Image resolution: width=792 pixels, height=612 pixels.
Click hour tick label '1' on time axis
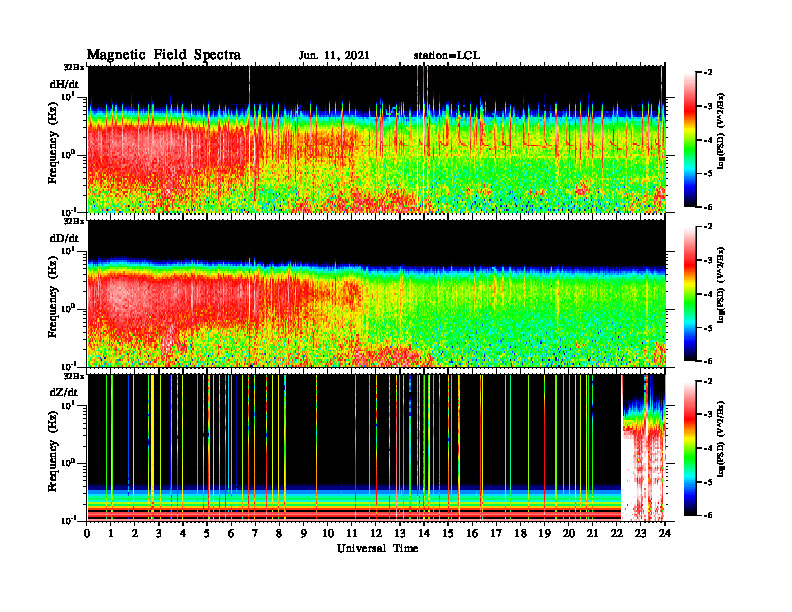point(111,533)
